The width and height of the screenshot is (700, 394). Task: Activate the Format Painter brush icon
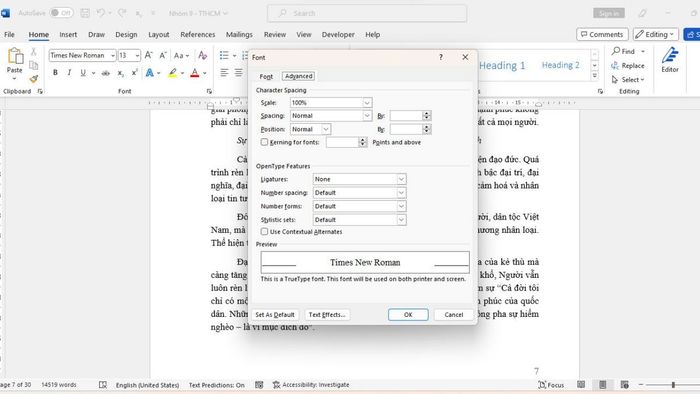pos(33,79)
